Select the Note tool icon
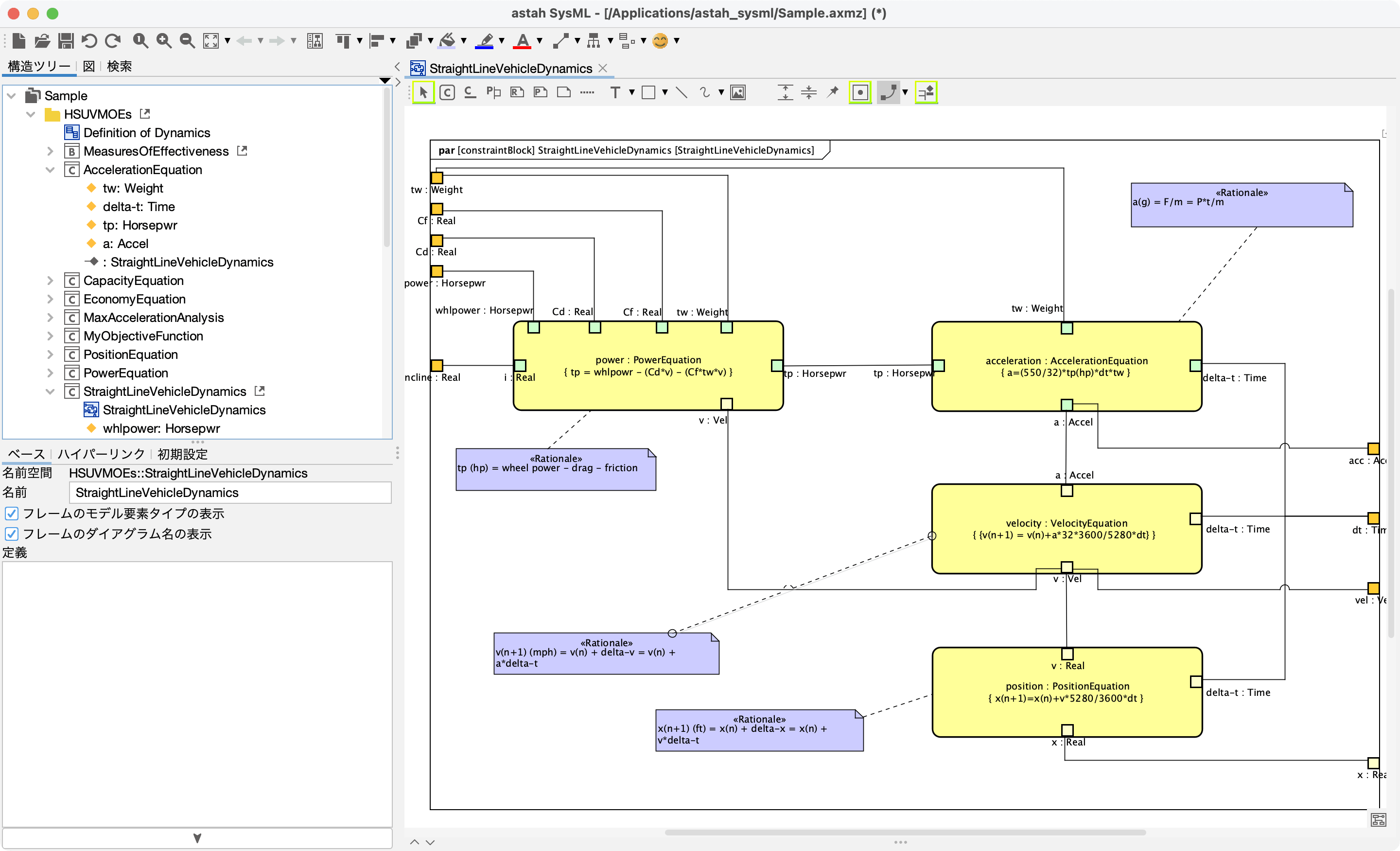 (x=563, y=92)
